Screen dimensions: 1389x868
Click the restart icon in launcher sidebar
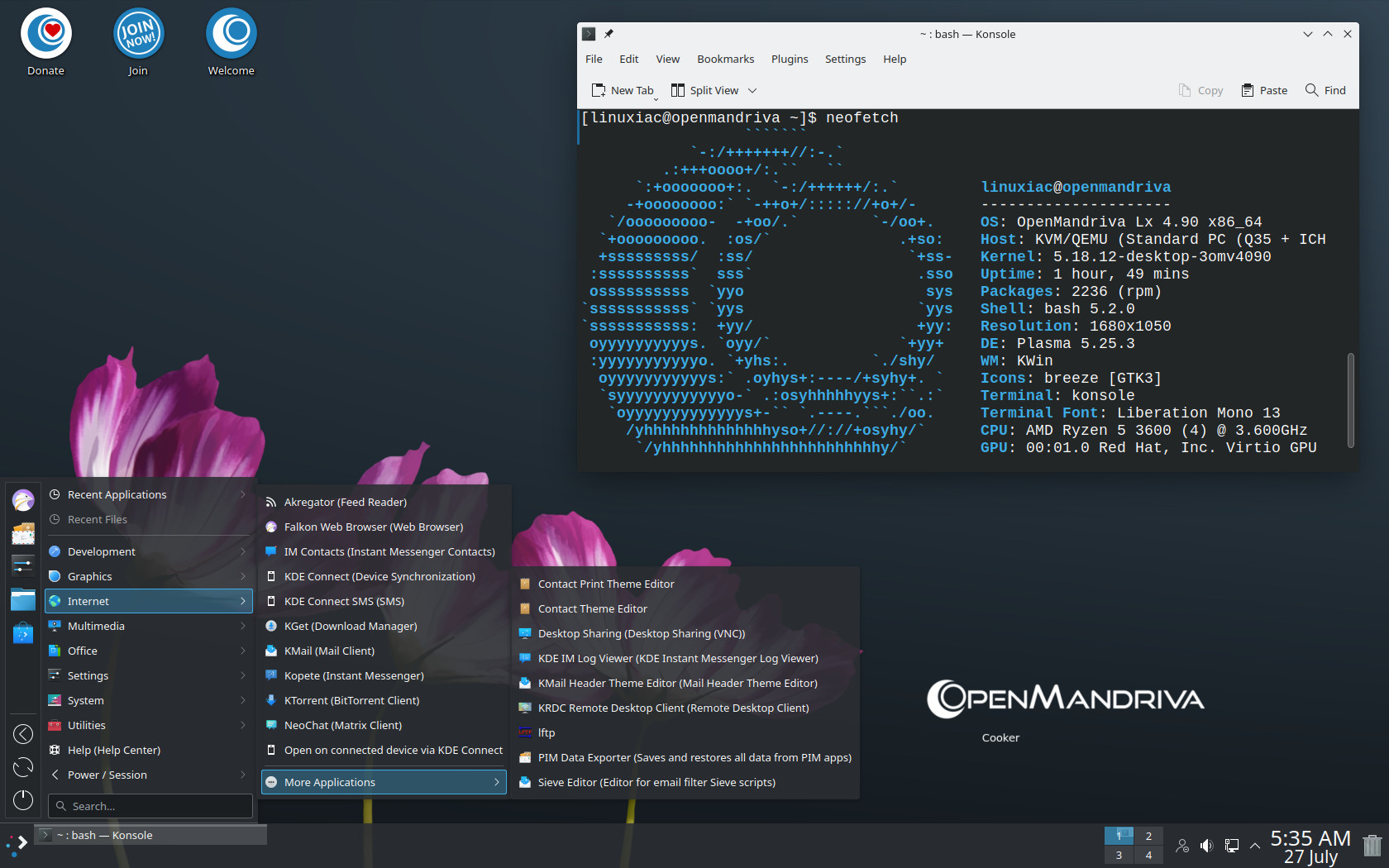(23, 767)
